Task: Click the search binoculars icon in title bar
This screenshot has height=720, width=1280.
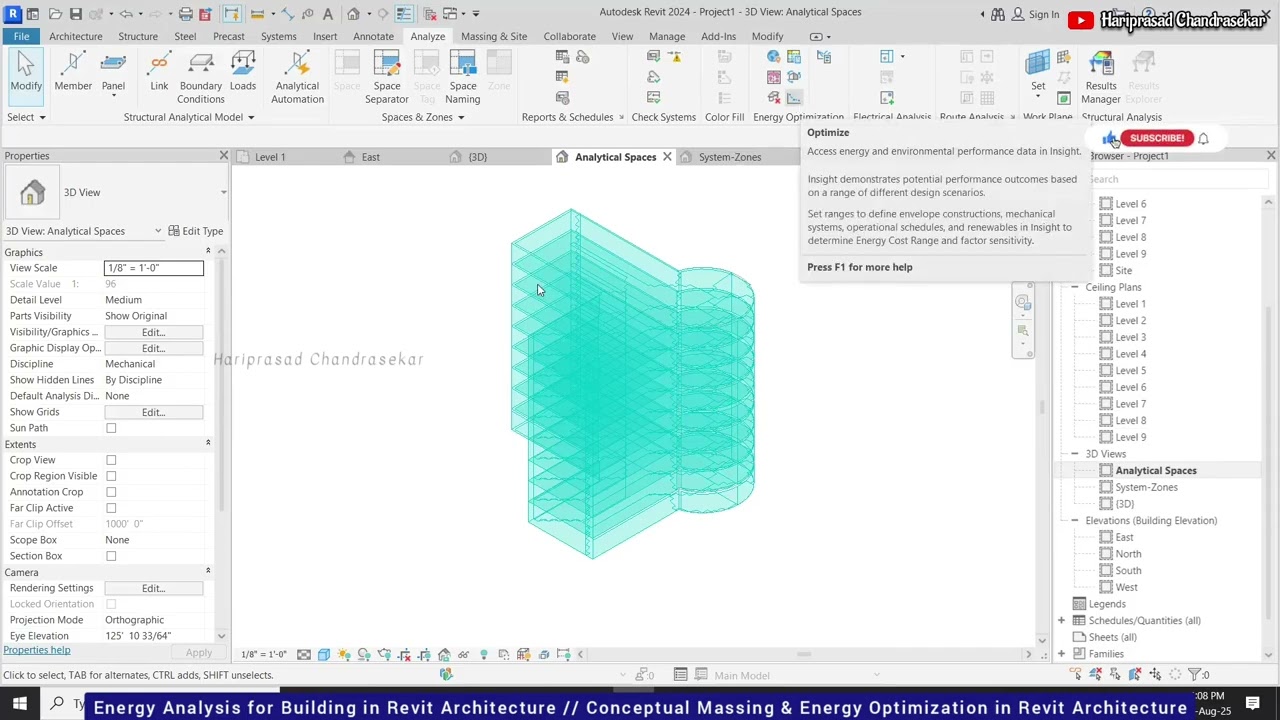Action: point(998,14)
